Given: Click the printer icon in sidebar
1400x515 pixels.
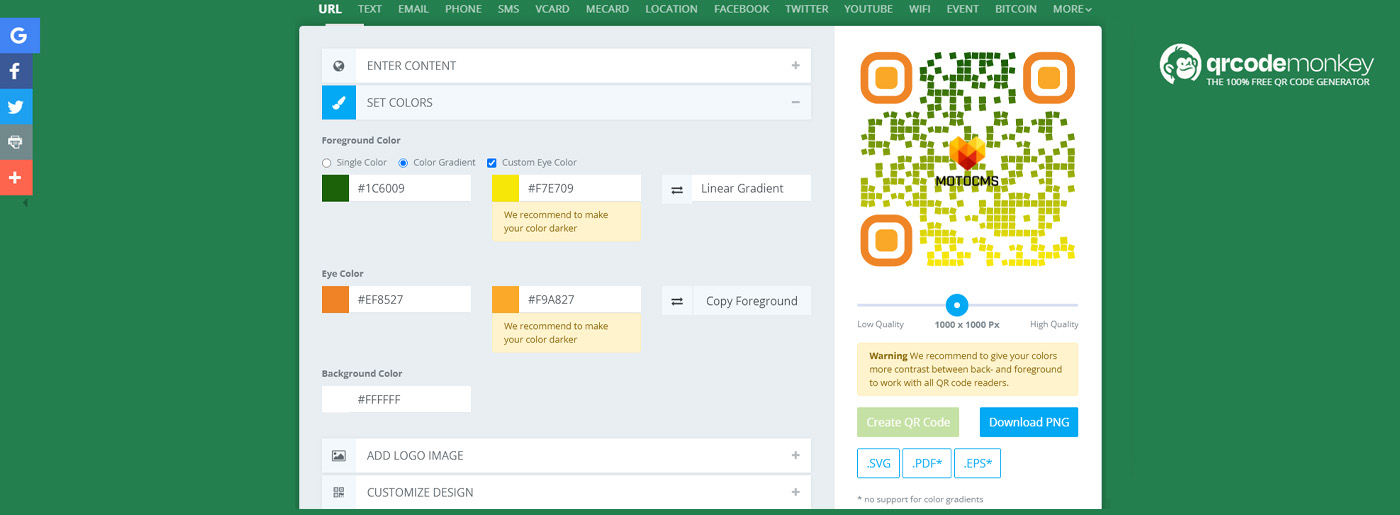Looking at the screenshot, I should point(16,142).
